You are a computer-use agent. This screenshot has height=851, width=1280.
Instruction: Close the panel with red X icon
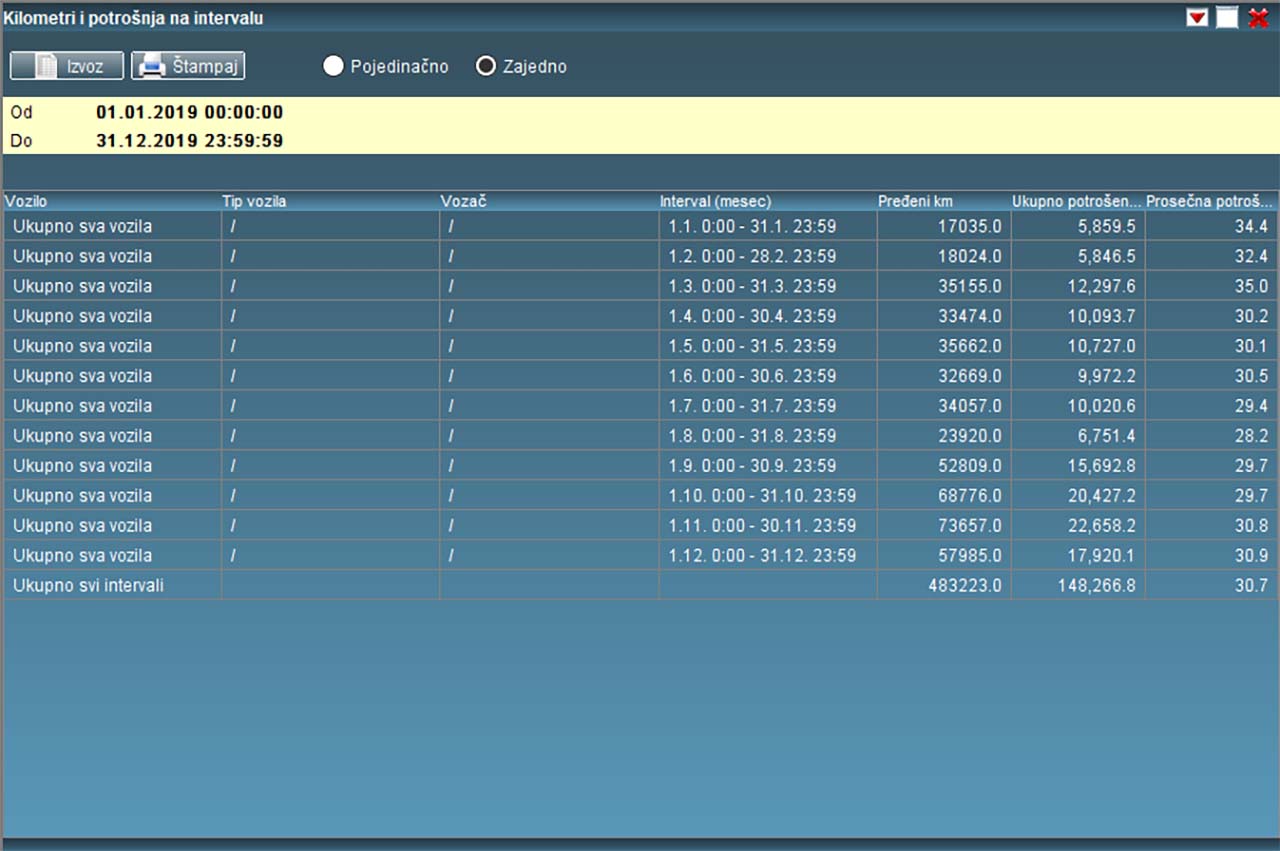click(x=1258, y=18)
